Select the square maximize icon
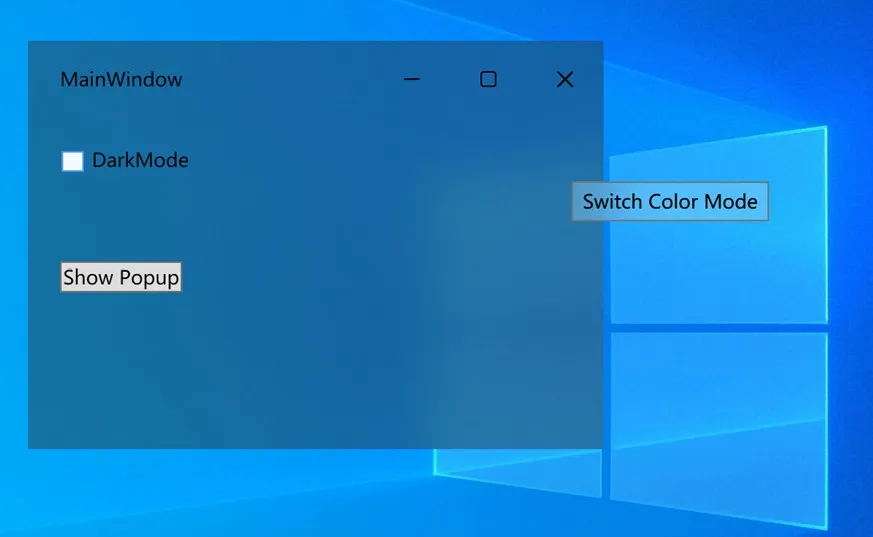Image resolution: width=873 pixels, height=537 pixels. [488, 80]
